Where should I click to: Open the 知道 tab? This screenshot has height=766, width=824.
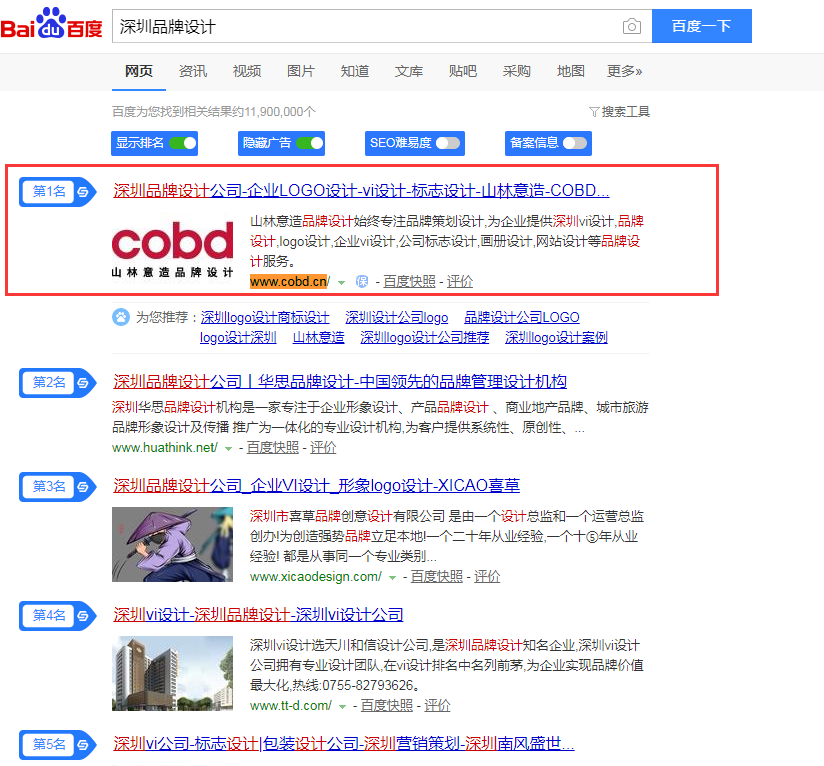coord(355,71)
